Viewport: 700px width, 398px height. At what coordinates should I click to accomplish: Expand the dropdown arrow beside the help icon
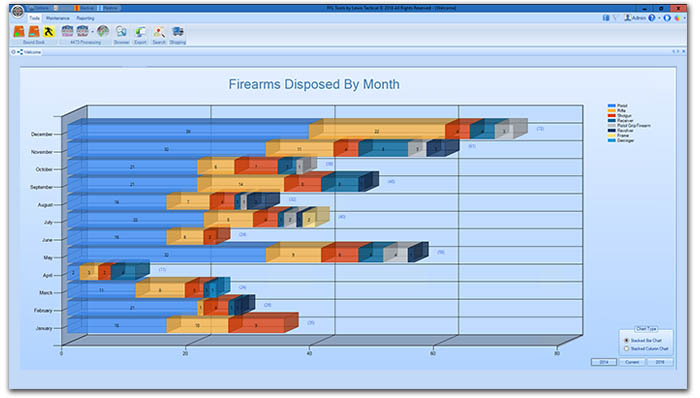(x=659, y=18)
